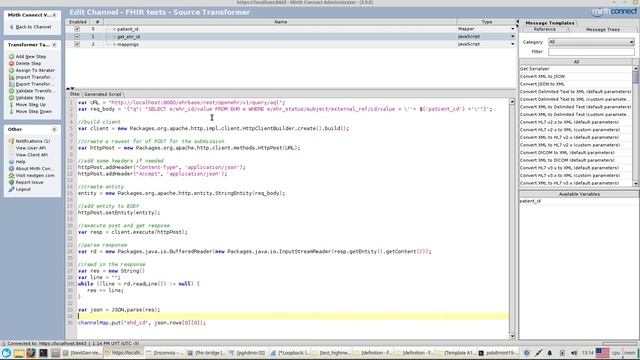Image resolution: width=640 pixels, height=360 pixels.
Task: Switch to the Generated Script tab
Action: pyautogui.click(x=102, y=94)
